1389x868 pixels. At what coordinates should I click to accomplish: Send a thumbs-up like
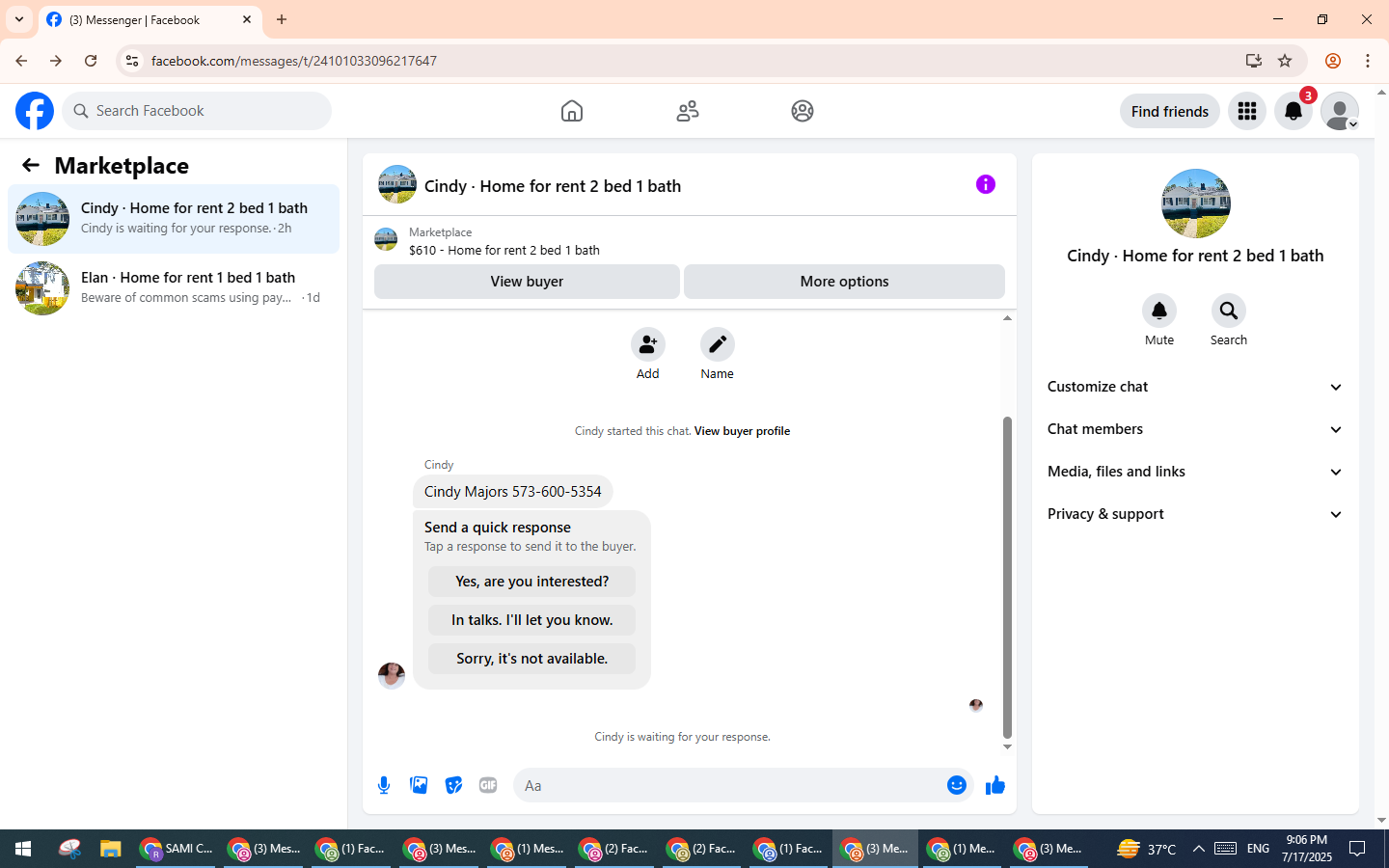[995, 785]
